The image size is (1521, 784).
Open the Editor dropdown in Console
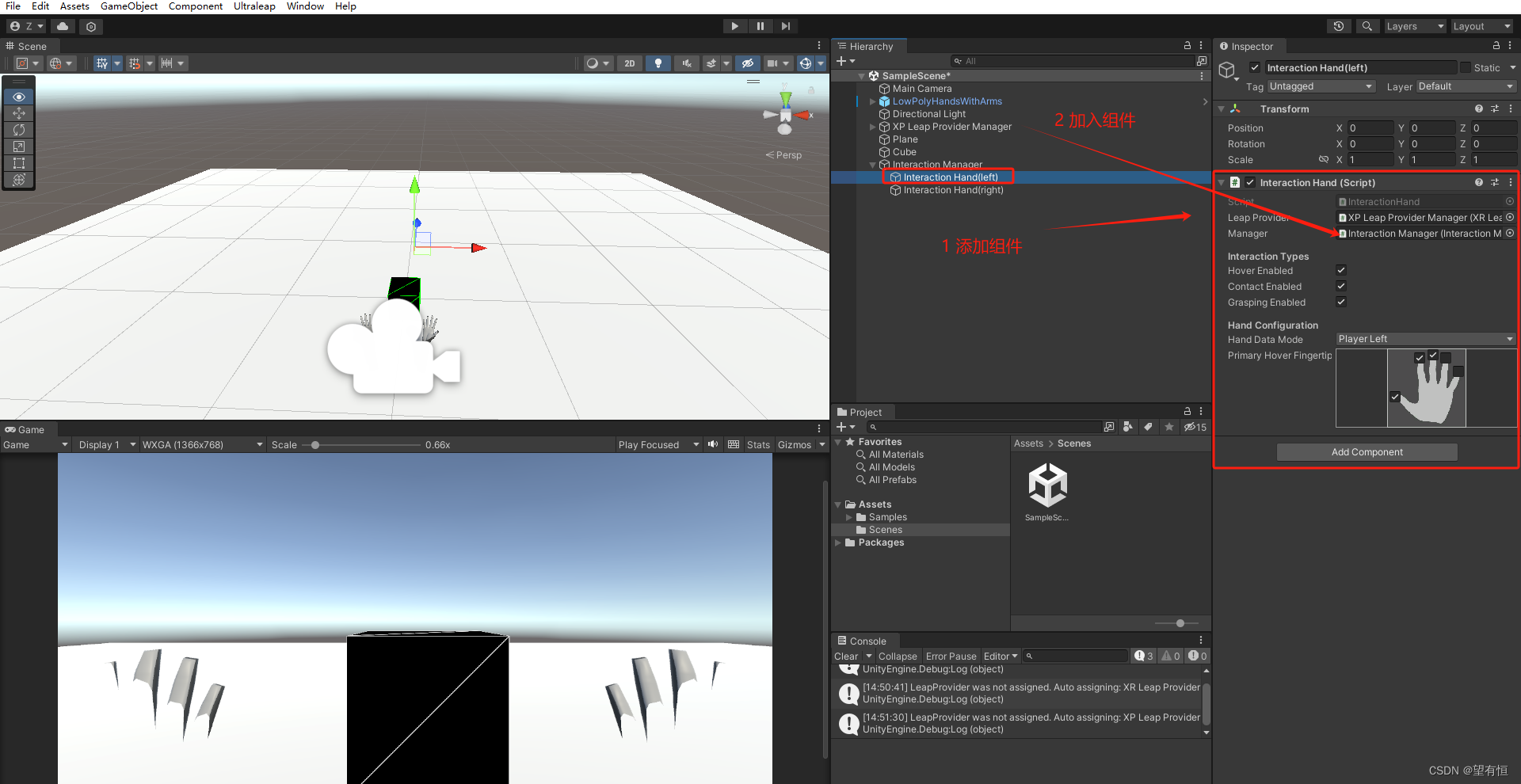(x=1001, y=656)
